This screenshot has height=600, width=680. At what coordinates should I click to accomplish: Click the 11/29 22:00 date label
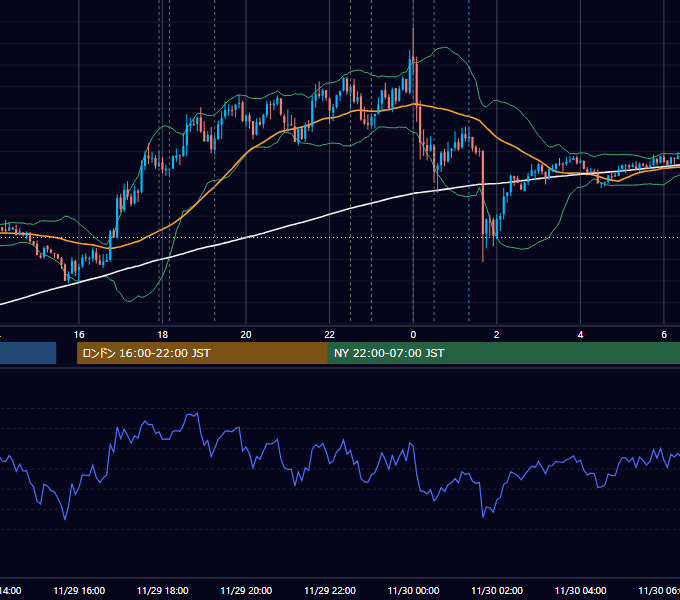330,590
